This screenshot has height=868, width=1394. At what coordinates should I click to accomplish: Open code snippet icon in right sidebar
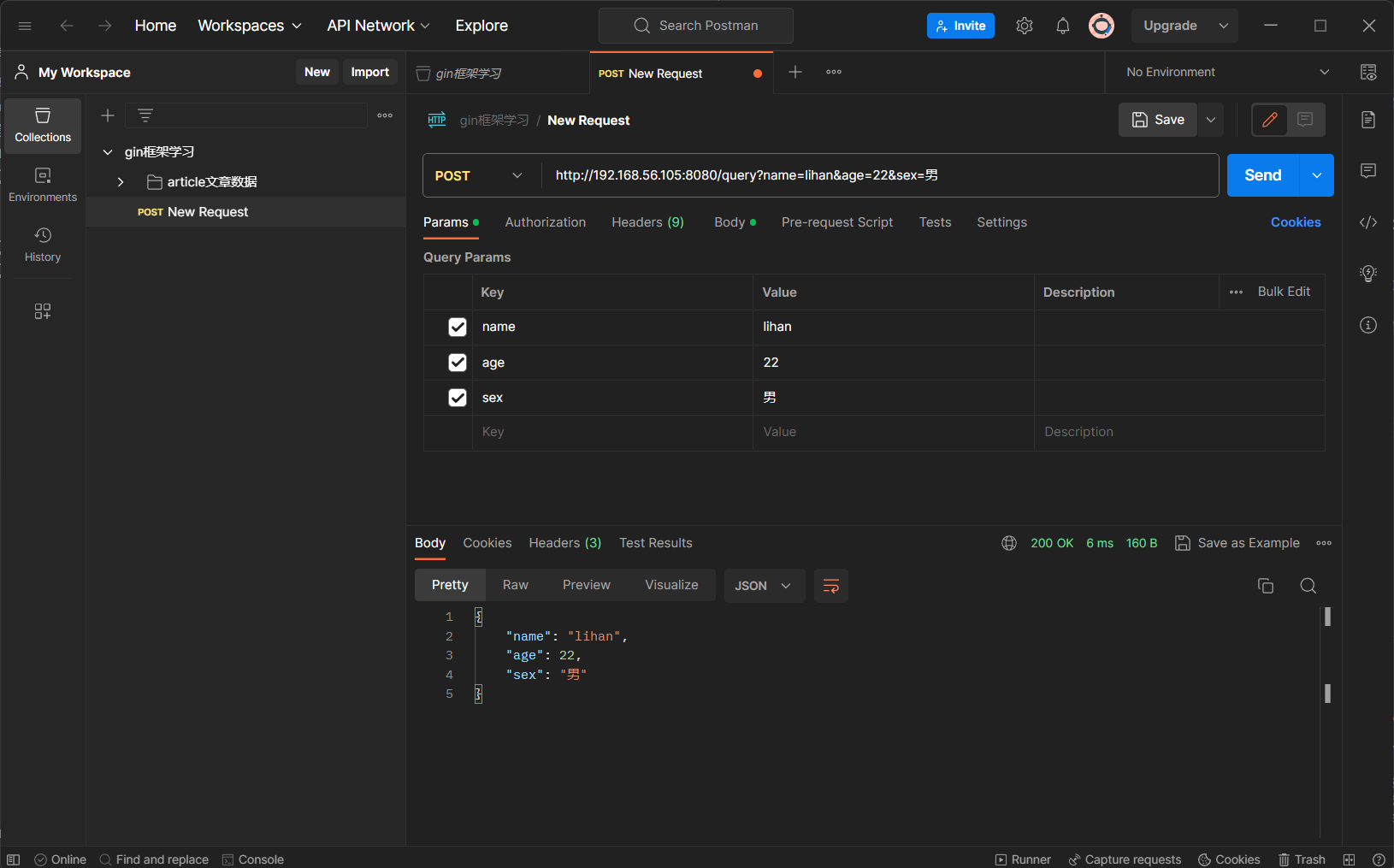point(1368,222)
